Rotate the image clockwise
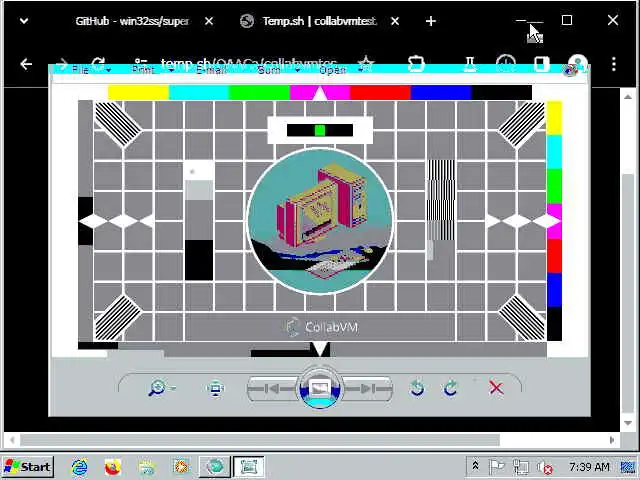The width and height of the screenshot is (640, 480). [451, 388]
